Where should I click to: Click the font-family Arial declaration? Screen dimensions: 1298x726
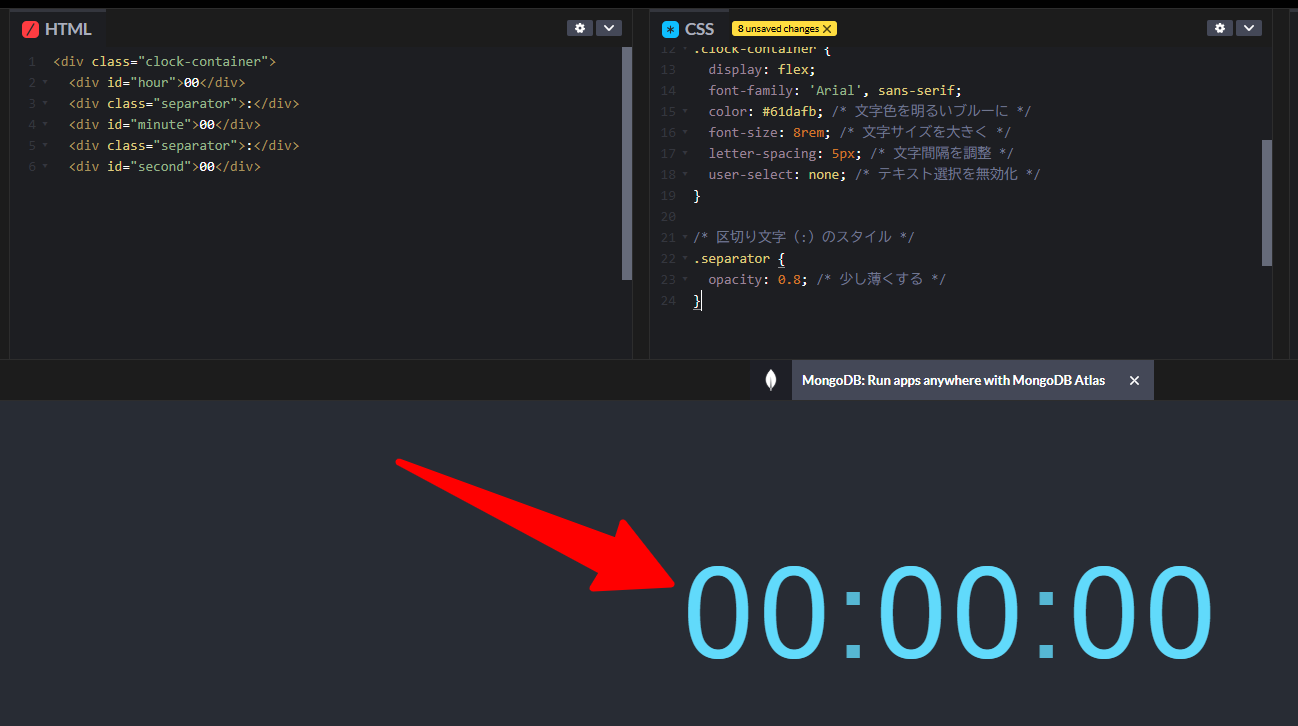coord(835,90)
